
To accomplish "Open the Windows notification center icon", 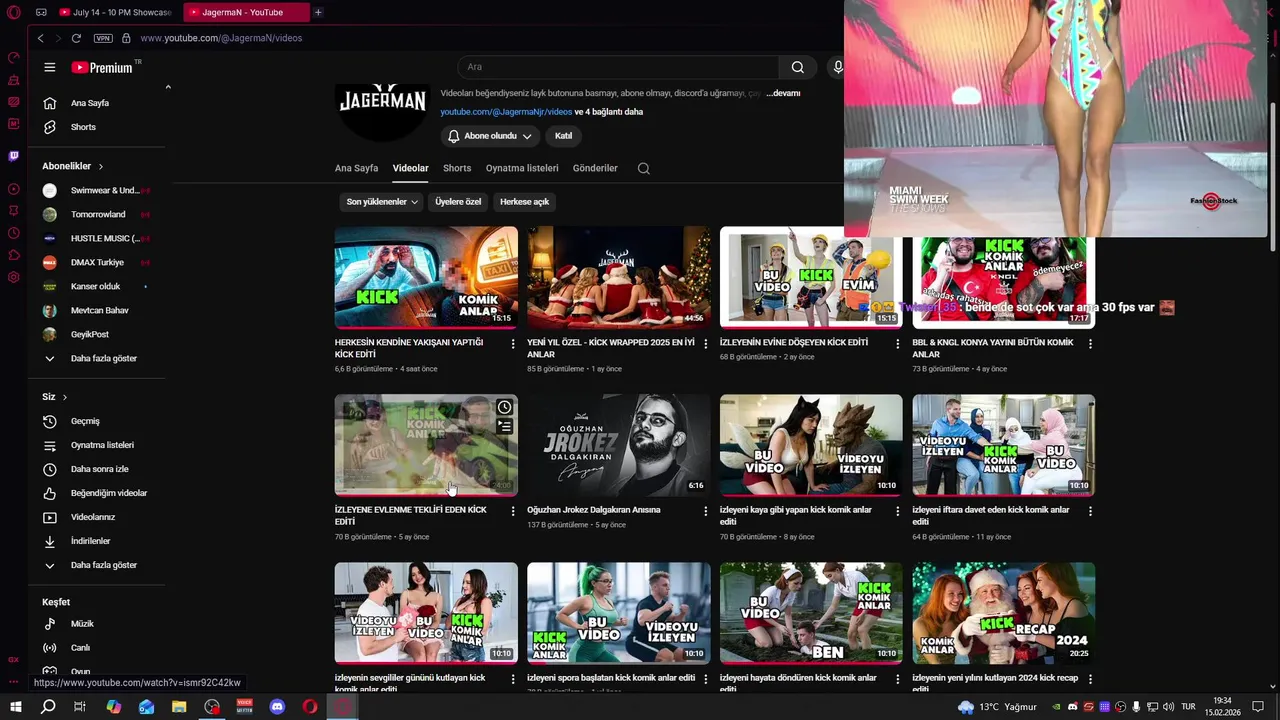I will tap(1258, 707).
